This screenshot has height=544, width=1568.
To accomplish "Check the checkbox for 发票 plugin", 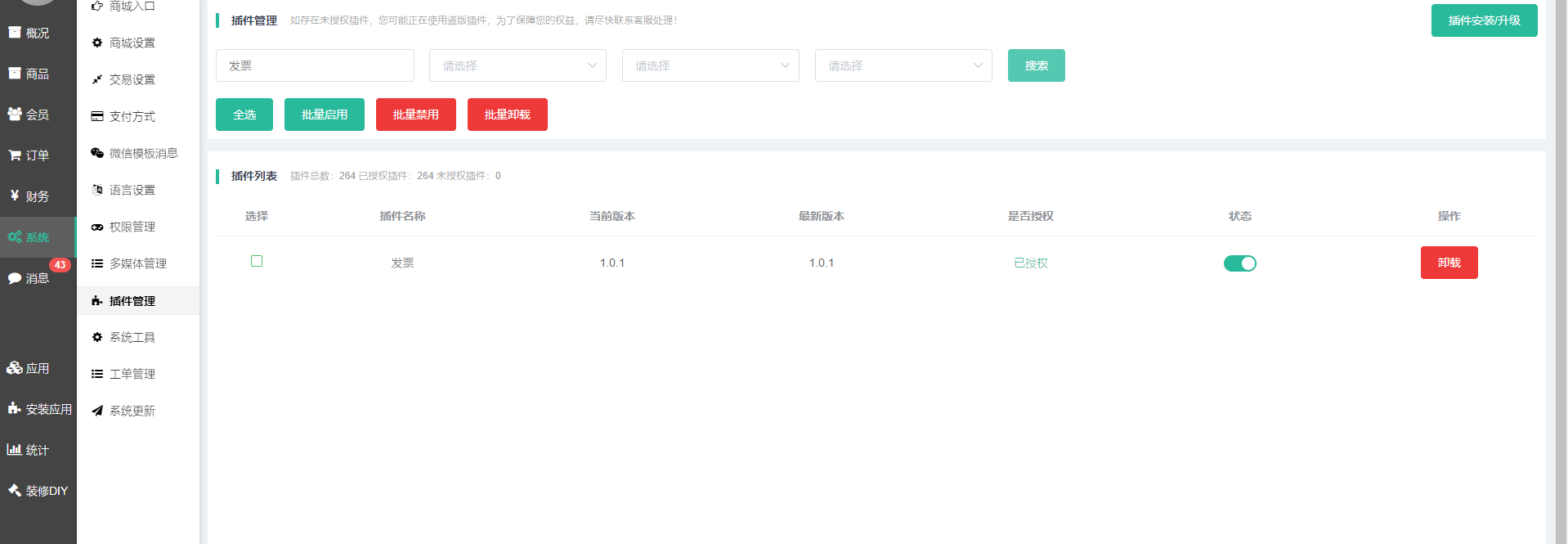I will coord(257,261).
